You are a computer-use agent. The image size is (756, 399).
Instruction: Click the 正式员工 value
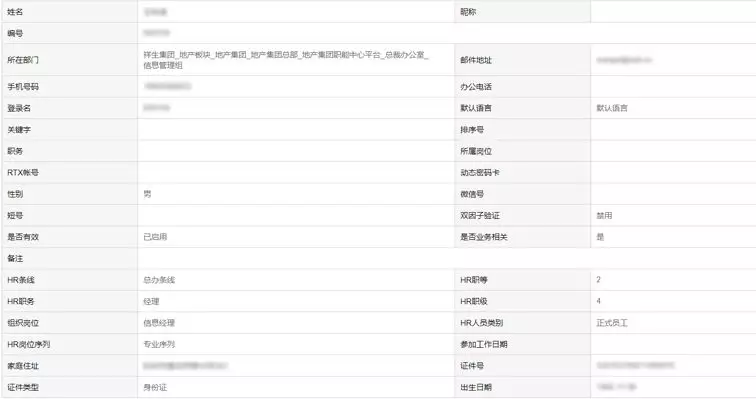click(612, 322)
